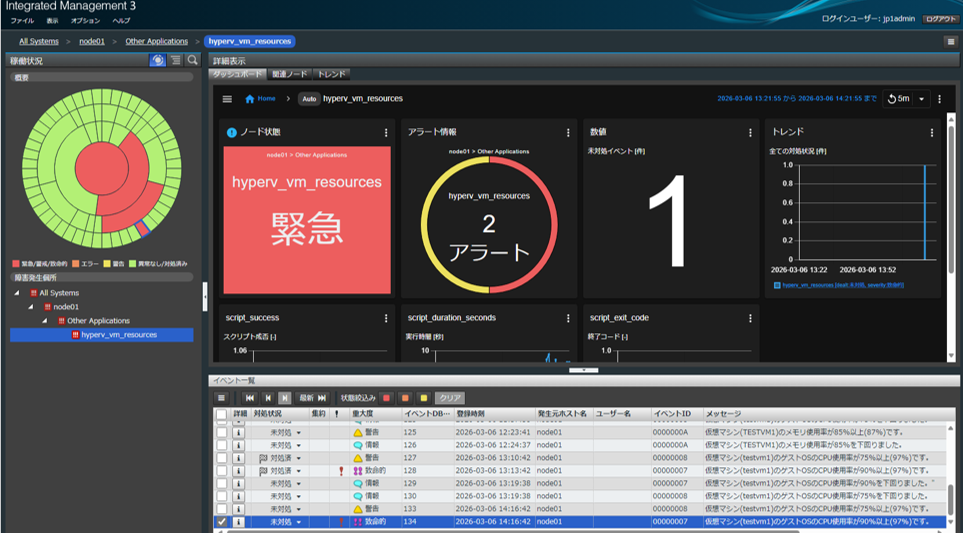This screenshot has width=963, height=533.
Task: Open アラート情報 panel options menu
Action: tap(568, 133)
